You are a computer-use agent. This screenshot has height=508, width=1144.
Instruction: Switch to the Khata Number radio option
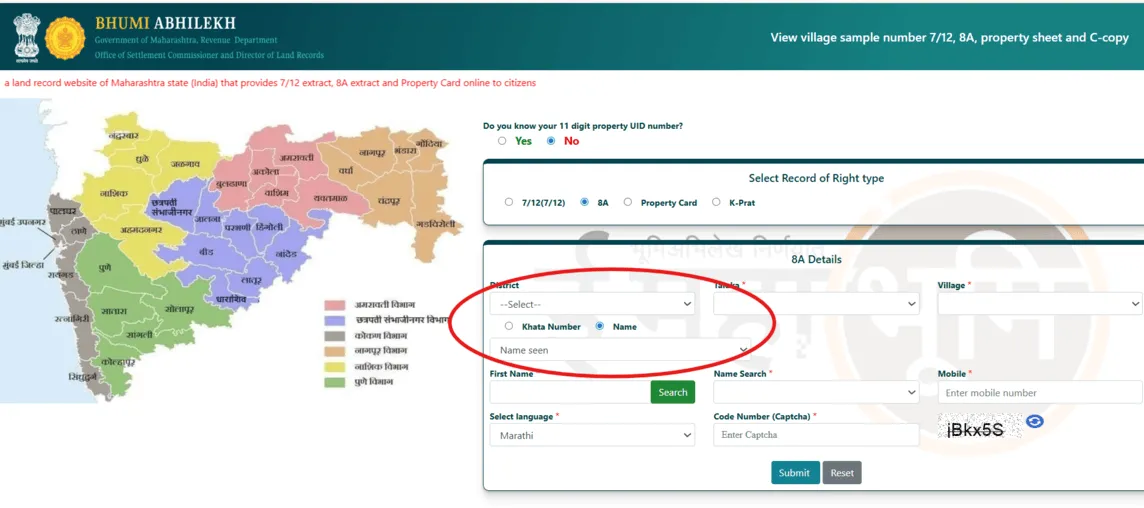(509, 326)
